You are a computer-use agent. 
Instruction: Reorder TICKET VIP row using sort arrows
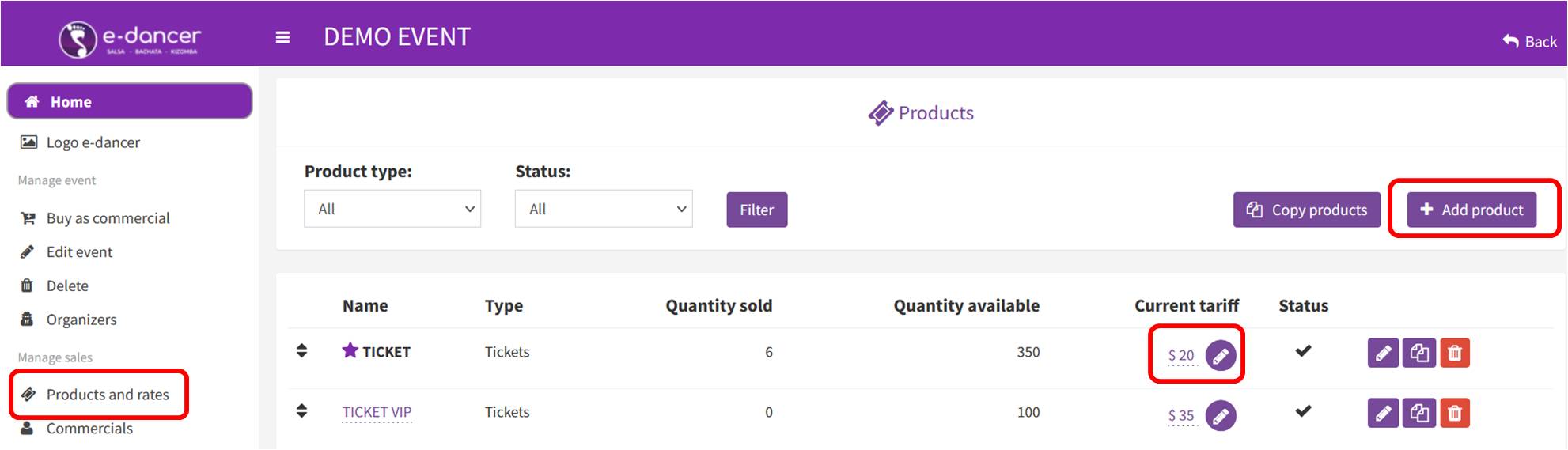301,411
